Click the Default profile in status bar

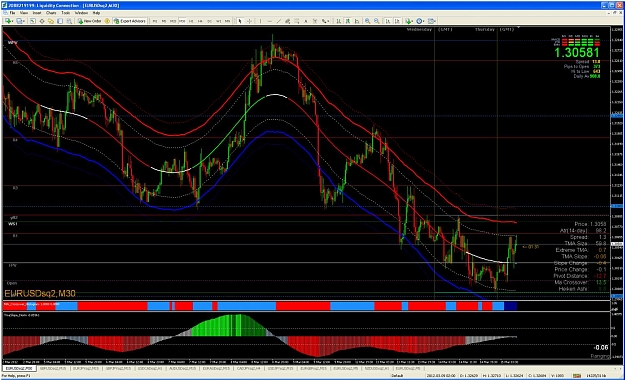(x=397, y=375)
